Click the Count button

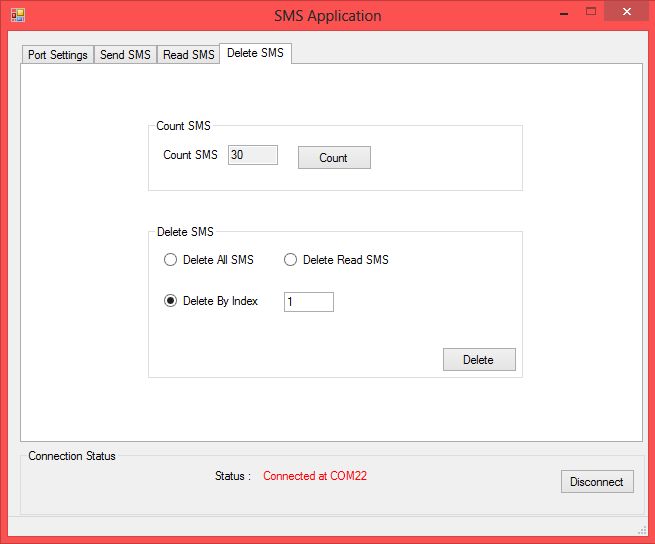point(334,158)
